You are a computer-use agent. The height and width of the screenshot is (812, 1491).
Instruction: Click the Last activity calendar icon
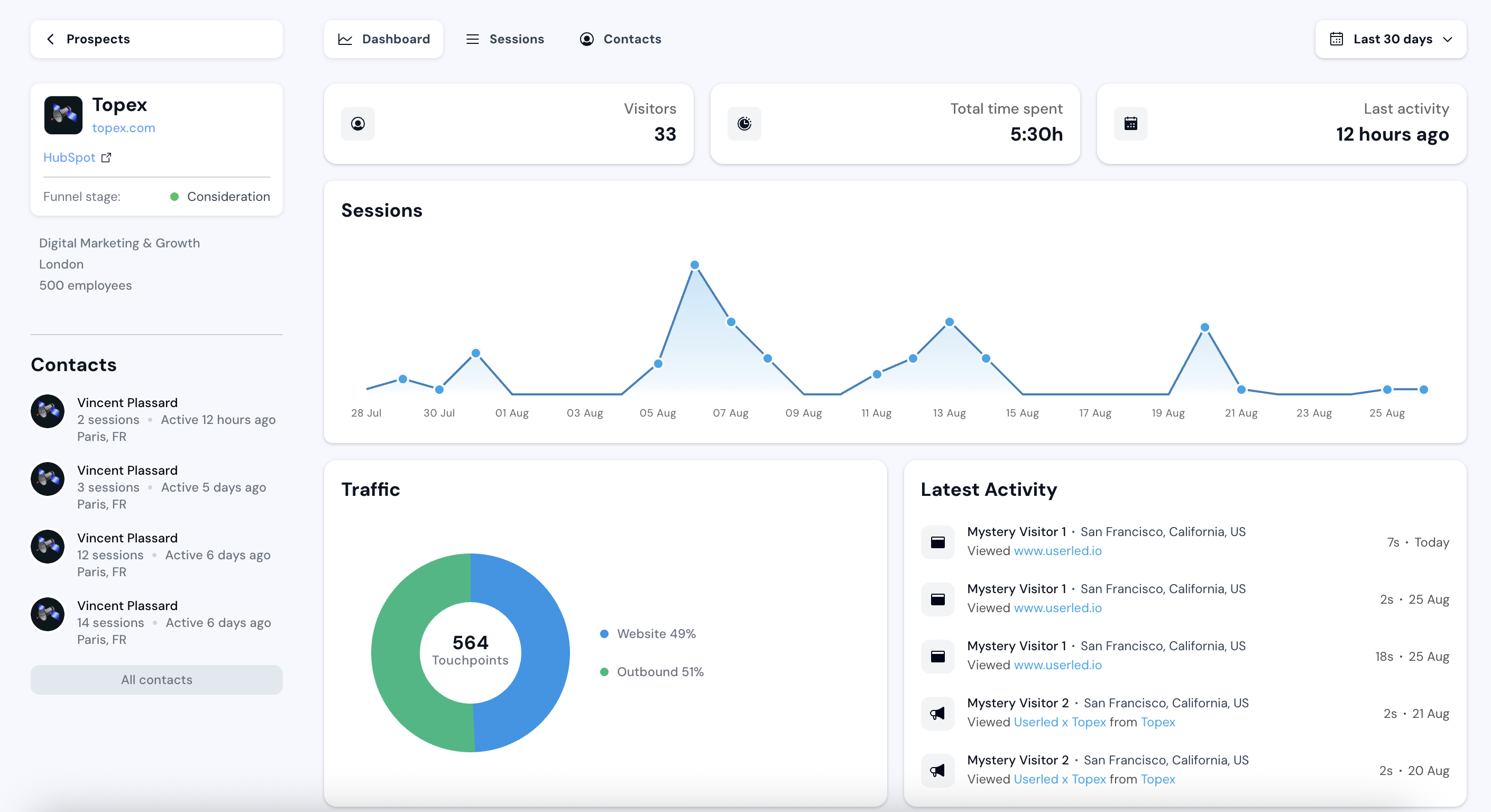[x=1130, y=123]
